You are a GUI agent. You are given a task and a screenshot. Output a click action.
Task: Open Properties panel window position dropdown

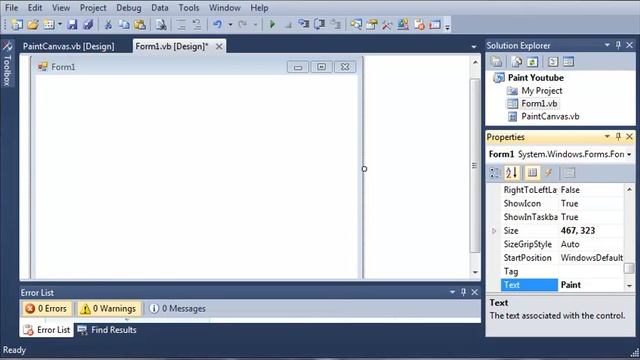[x=607, y=137]
